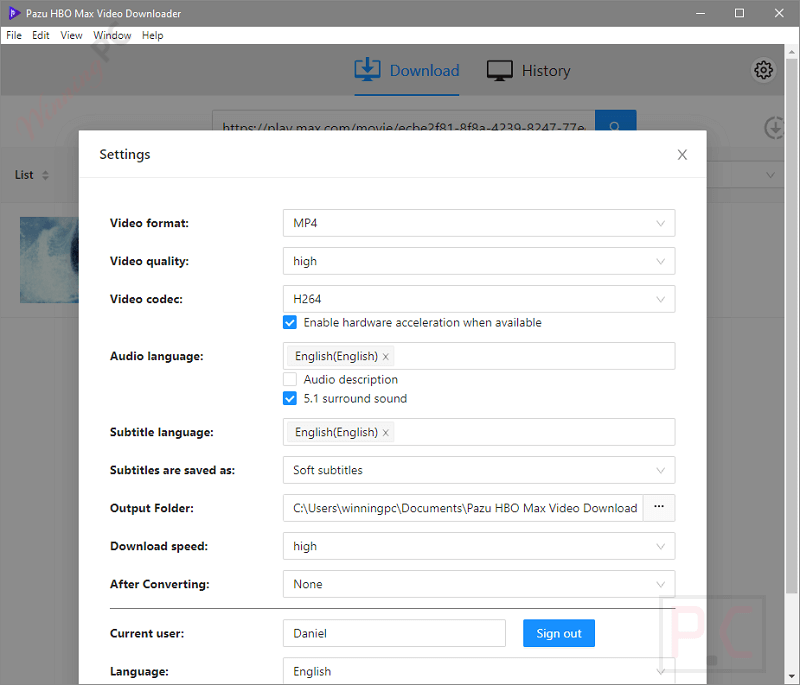Viewport: 800px width, 685px height.
Task: Open the Video codec dropdown
Action: [x=479, y=299]
